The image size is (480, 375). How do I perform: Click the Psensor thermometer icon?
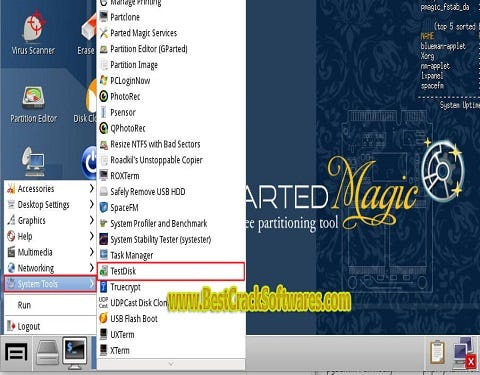pos(104,112)
